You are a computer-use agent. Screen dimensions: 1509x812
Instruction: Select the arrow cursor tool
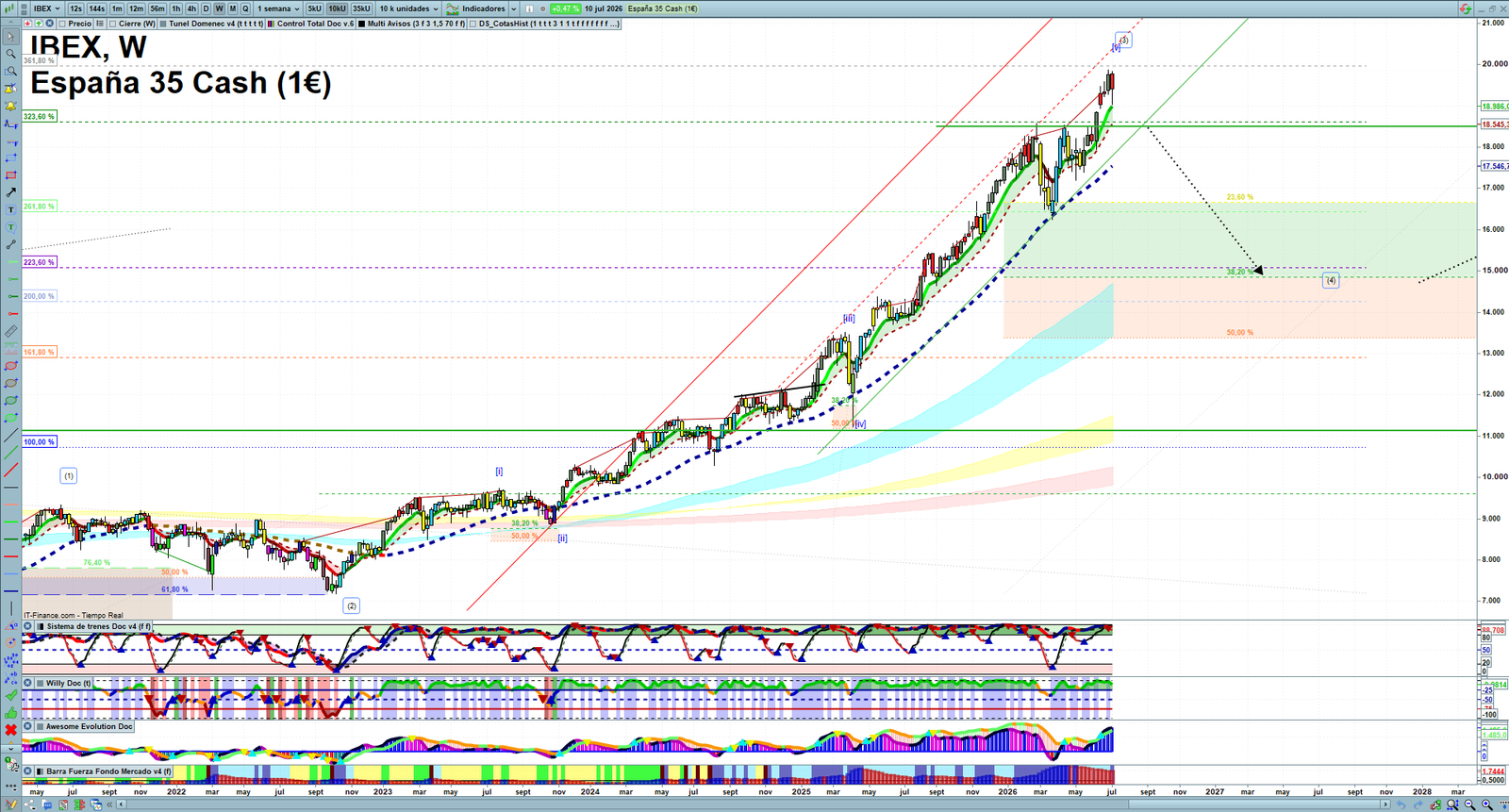tap(10, 37)
